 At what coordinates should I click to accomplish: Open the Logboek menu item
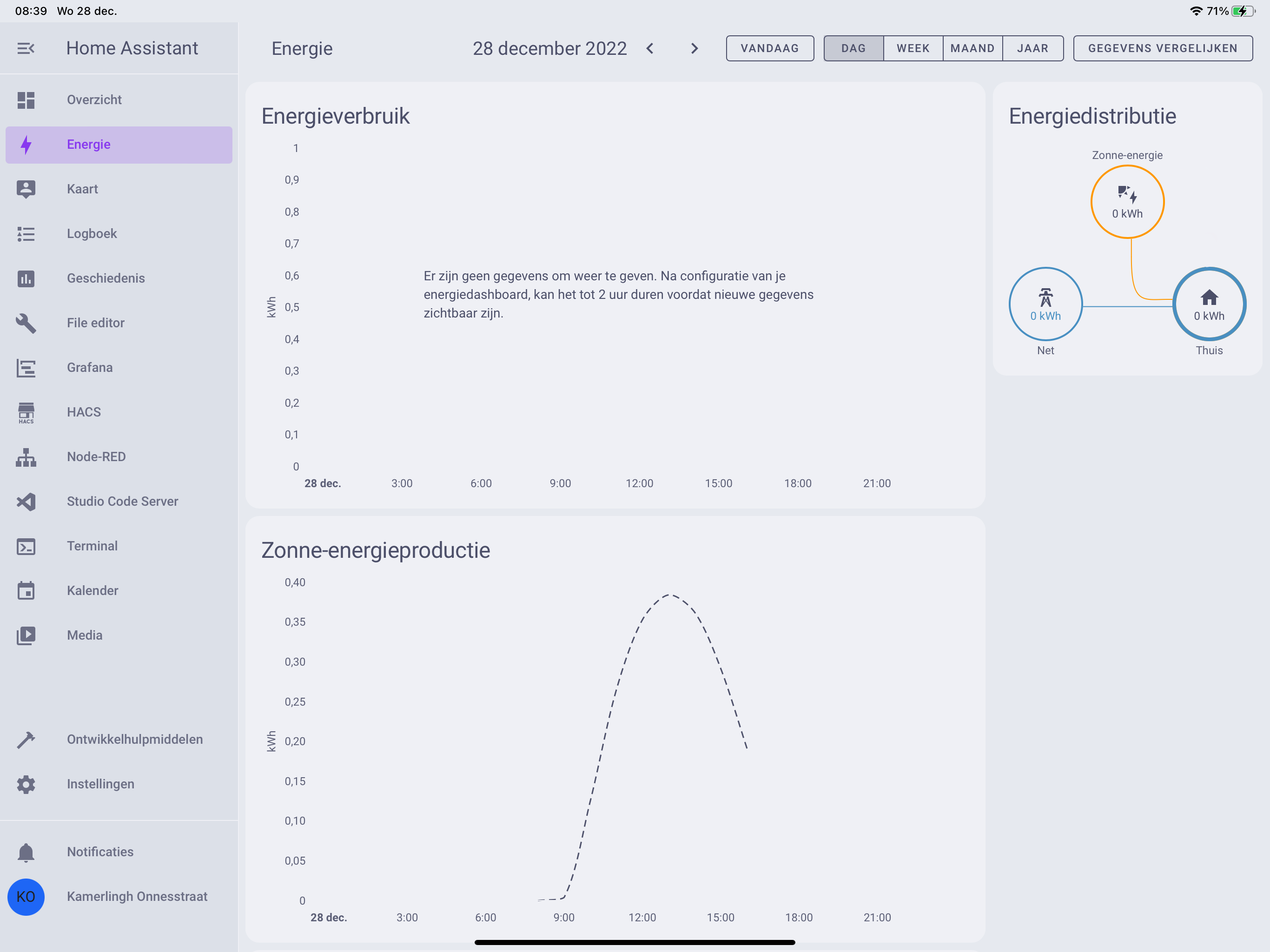pyautogui.click(x=92, y=234)
